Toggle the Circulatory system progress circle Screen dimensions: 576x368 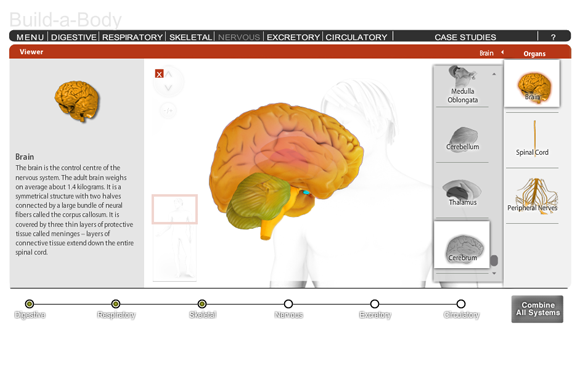461,304
